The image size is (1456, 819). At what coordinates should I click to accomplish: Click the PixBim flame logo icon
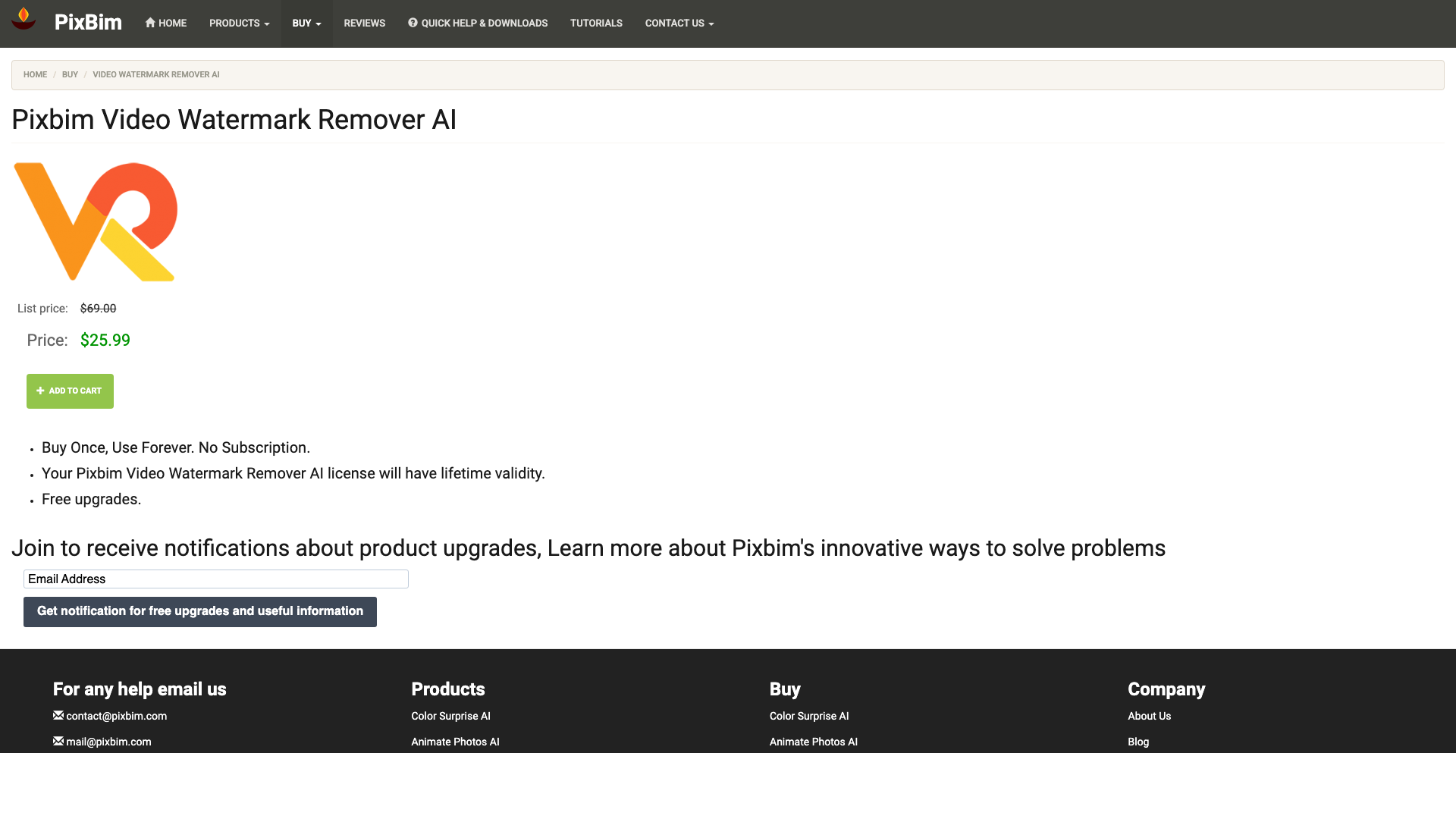(24, 18)
